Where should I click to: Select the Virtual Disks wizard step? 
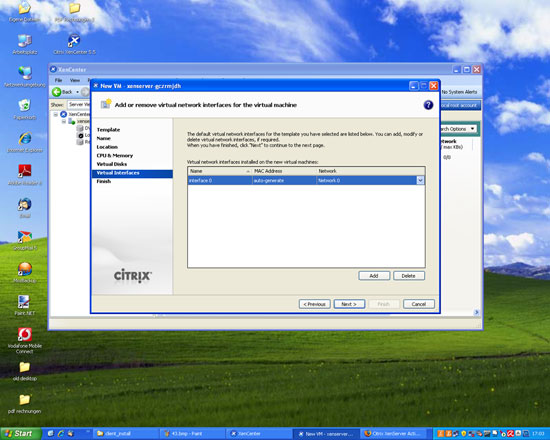(x=112, y=164)
